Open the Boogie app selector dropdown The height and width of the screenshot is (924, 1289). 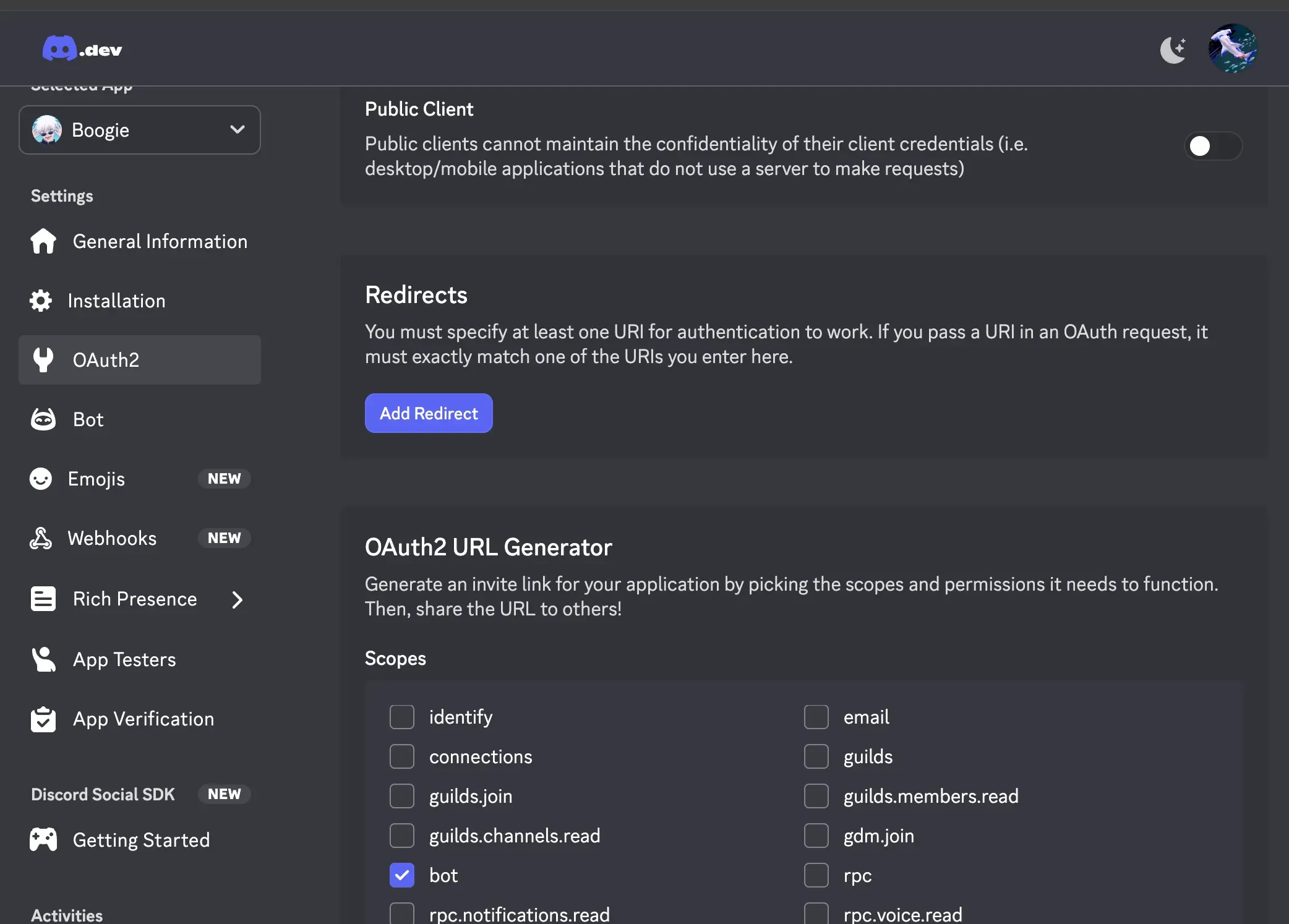140,130
